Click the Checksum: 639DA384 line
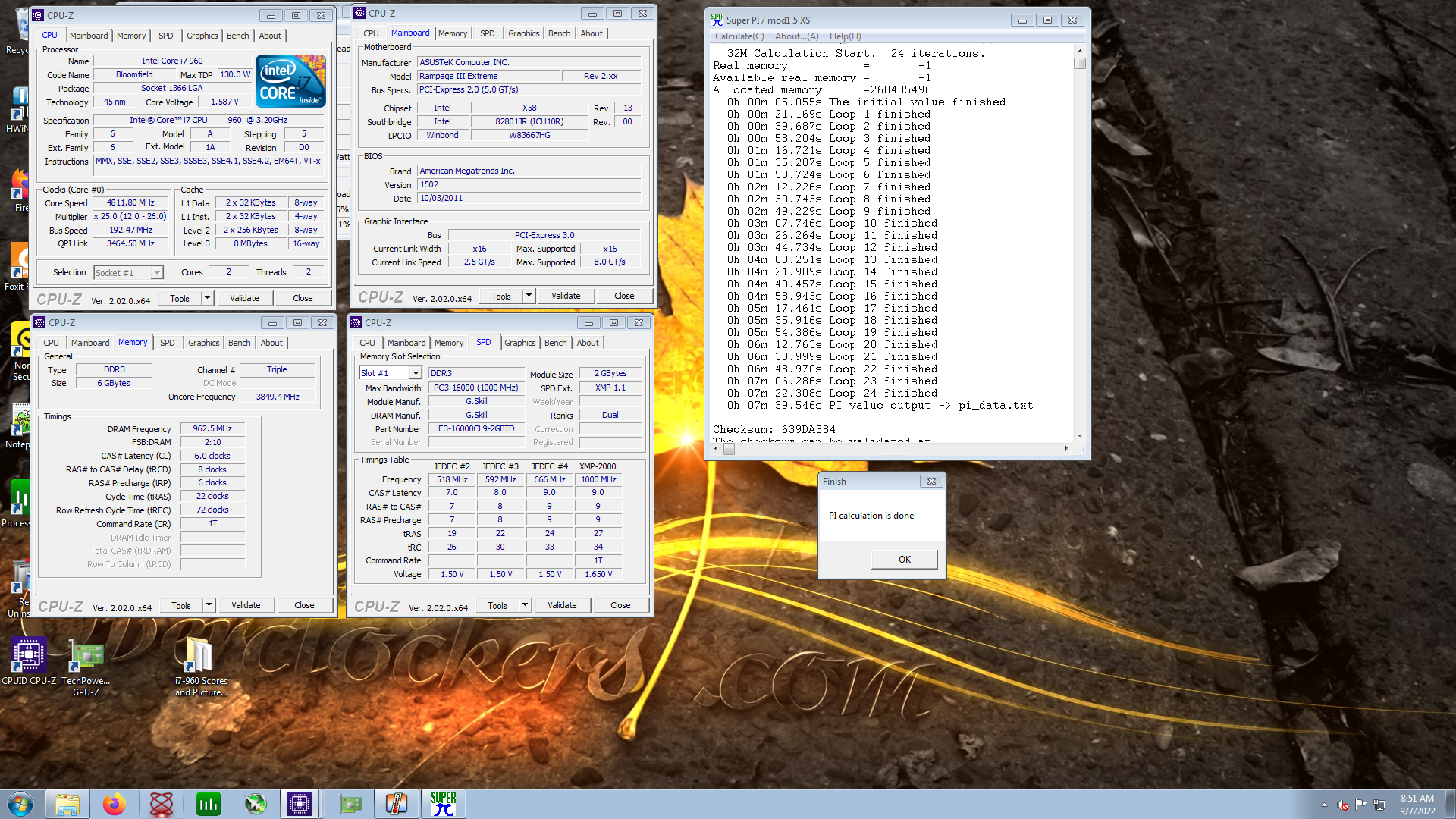This screenshot has height=819, width=1456. click(773, 429)
